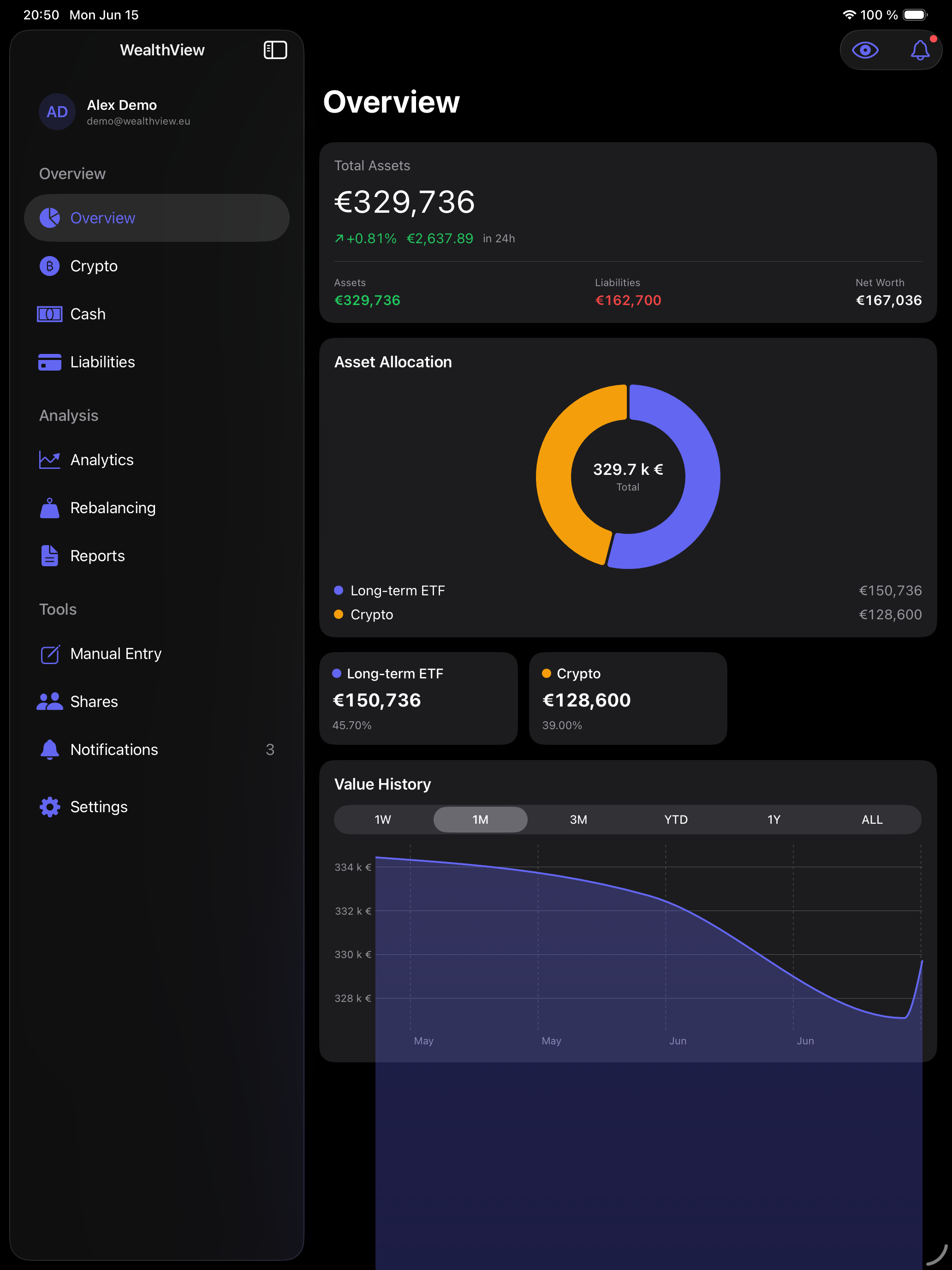This screenshot has height=1270, width=952.
Task: Click the AD profile avatar
Action: tap(57, 111)
